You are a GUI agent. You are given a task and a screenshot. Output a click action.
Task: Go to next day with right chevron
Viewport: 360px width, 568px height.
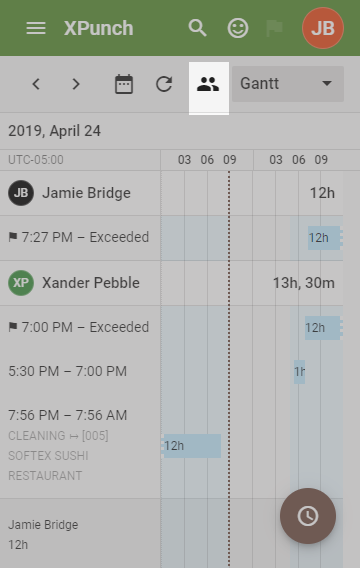tap(76, 84)
